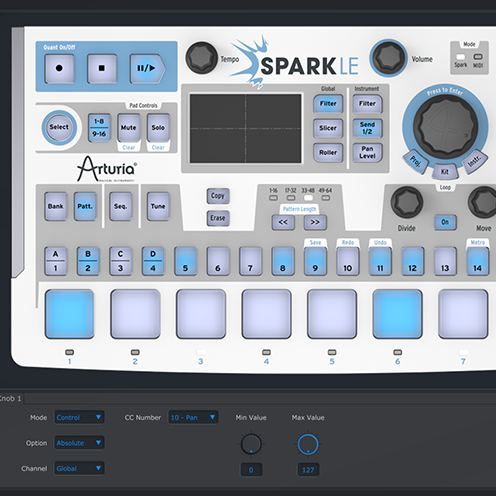The image size is (496, 496).
Task: Click the Instr. button under the jog dial
Action: 475,161
